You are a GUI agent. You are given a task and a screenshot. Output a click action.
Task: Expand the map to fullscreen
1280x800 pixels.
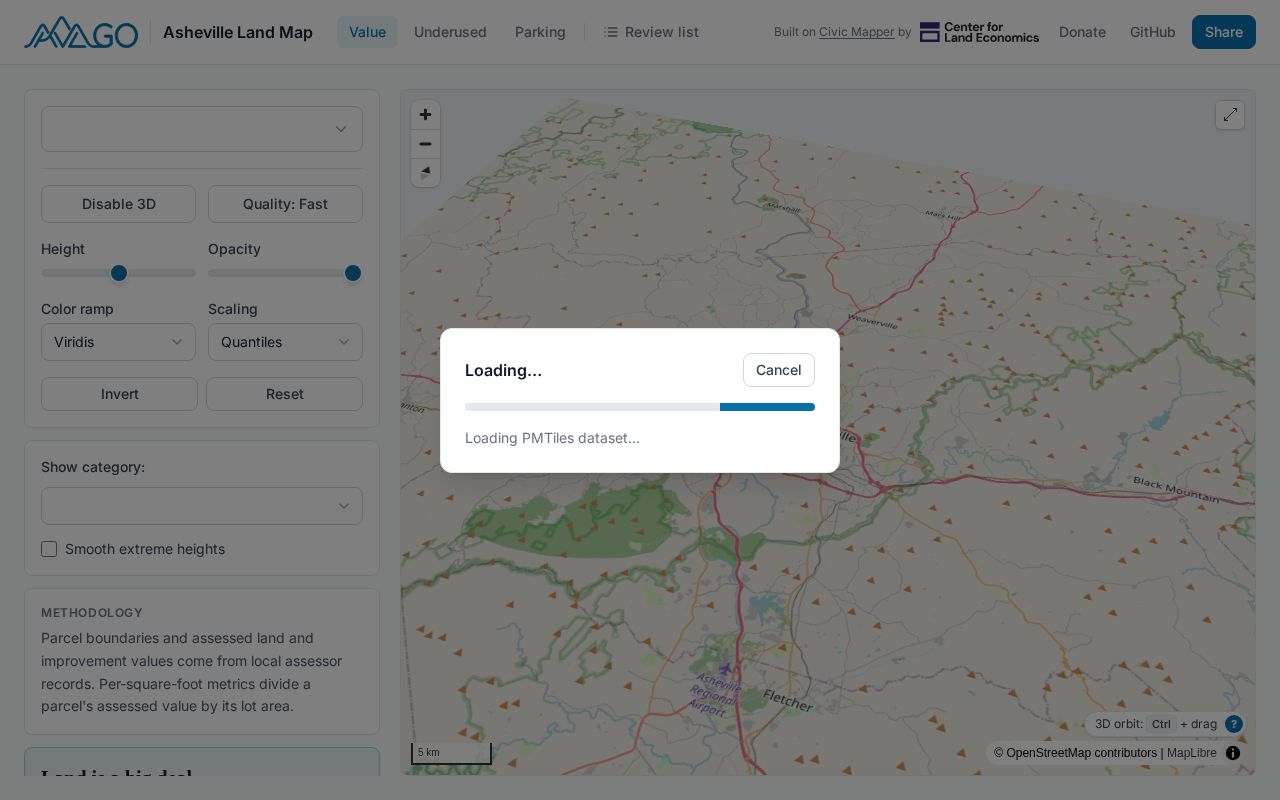1230,115
